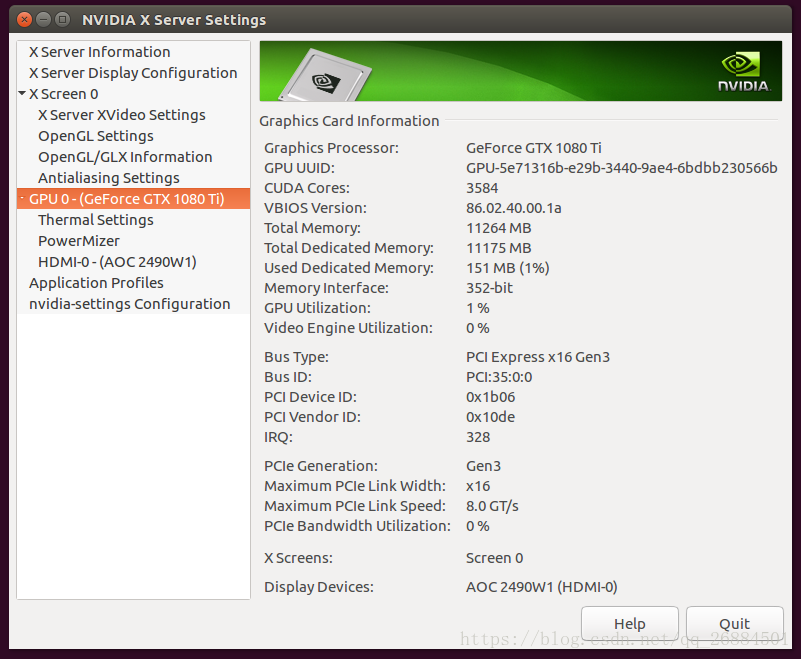This screenshot has height=659, width=801.
Task: Click Total Dedicated Memory 11175 MB
Action: (499, 248)
